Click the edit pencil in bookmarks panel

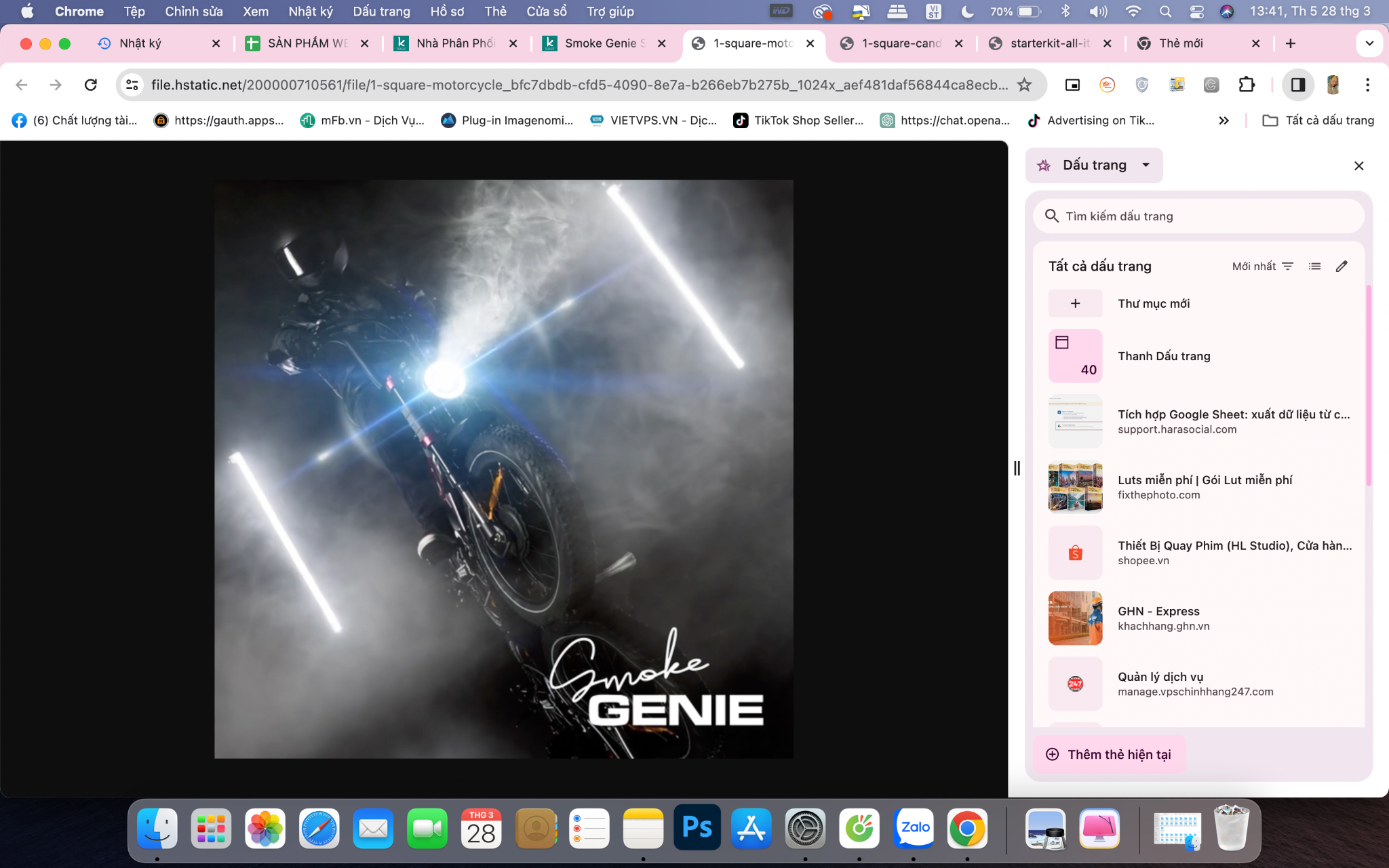(1342, 267)
